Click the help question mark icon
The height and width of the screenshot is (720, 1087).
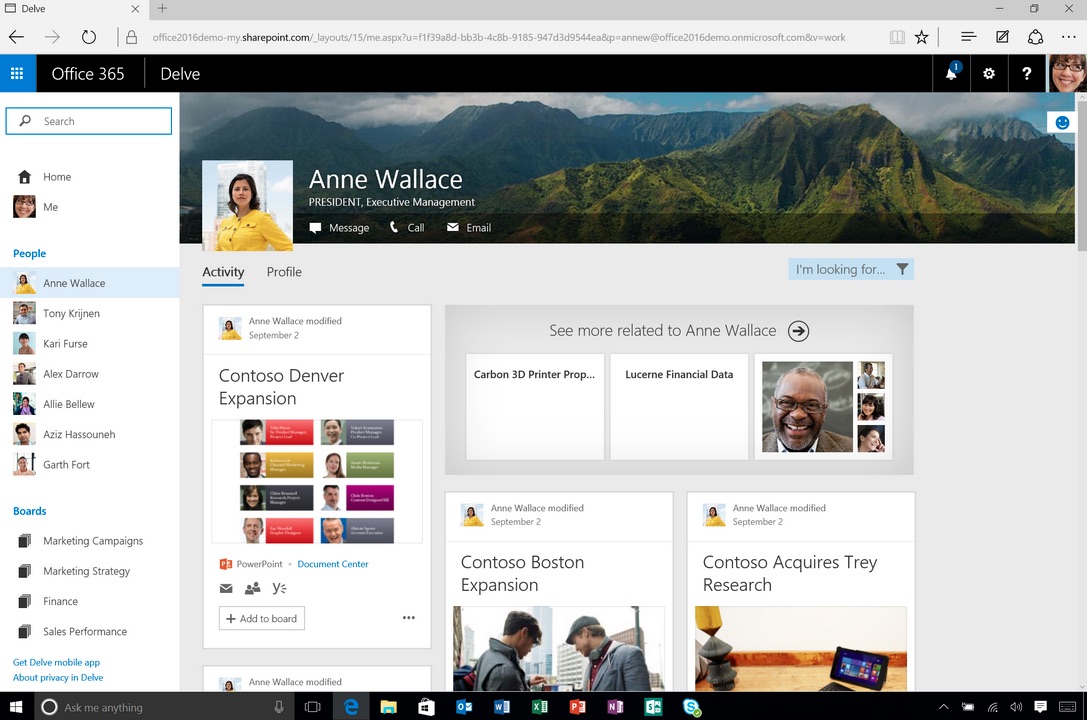(1027, 73)
